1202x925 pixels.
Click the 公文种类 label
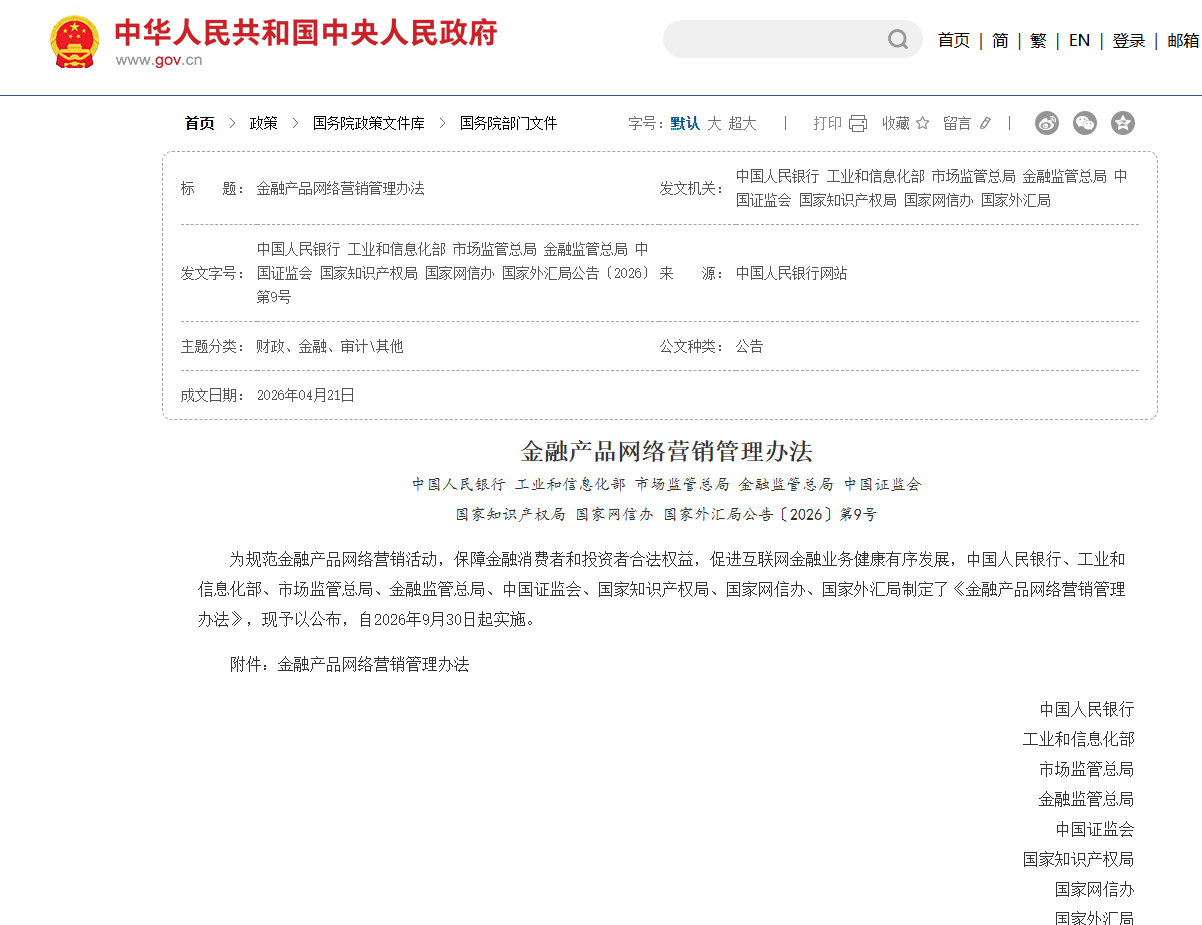691,346
